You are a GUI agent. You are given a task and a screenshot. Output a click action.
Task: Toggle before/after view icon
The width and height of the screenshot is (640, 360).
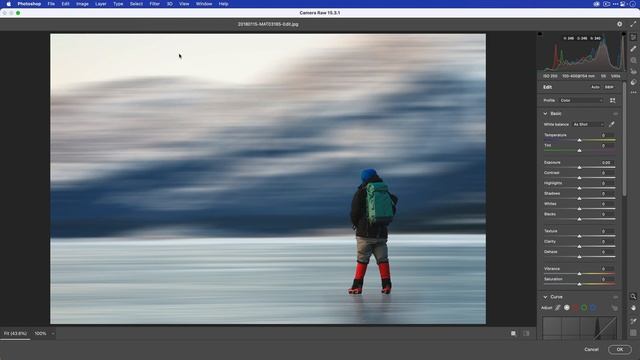(x=526, y=333)
